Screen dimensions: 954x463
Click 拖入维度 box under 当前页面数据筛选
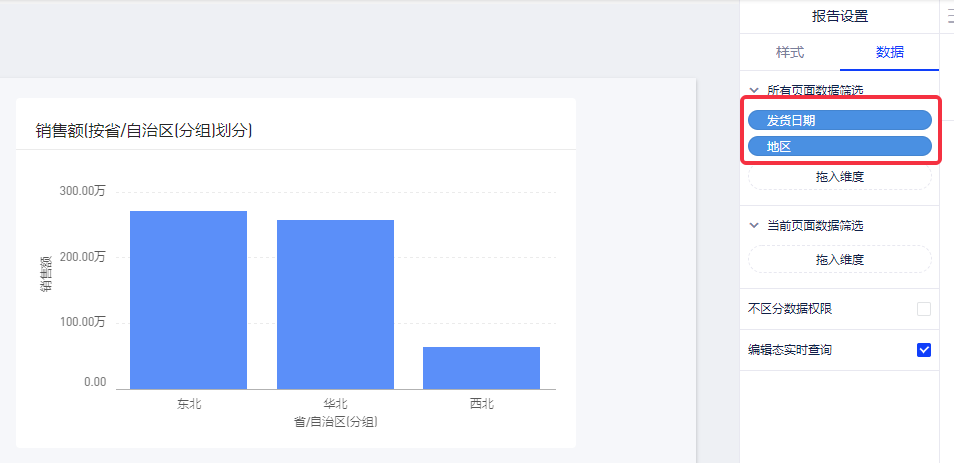[x=839, y=260]
